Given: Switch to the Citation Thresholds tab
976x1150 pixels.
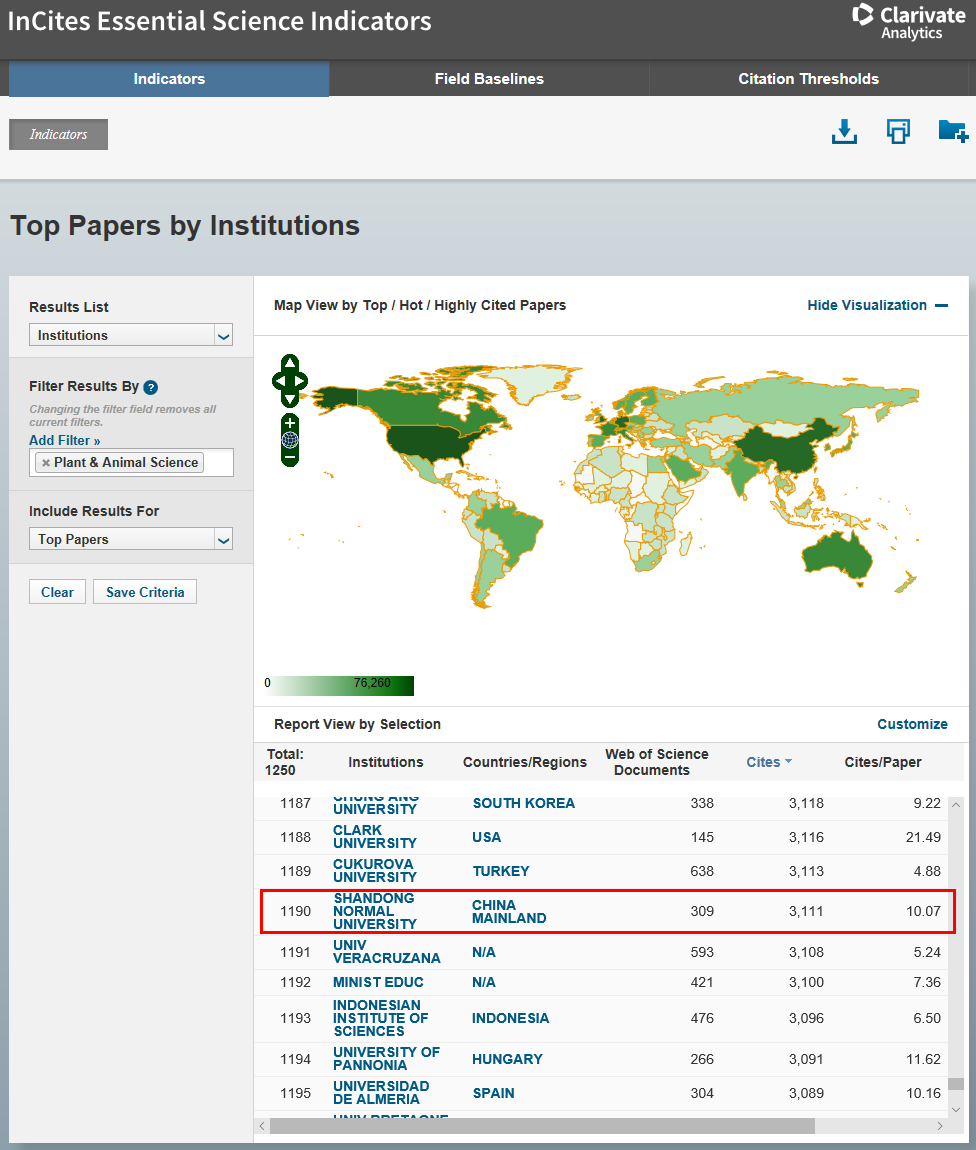Looking at the screenshot, I should pos(808,78).
